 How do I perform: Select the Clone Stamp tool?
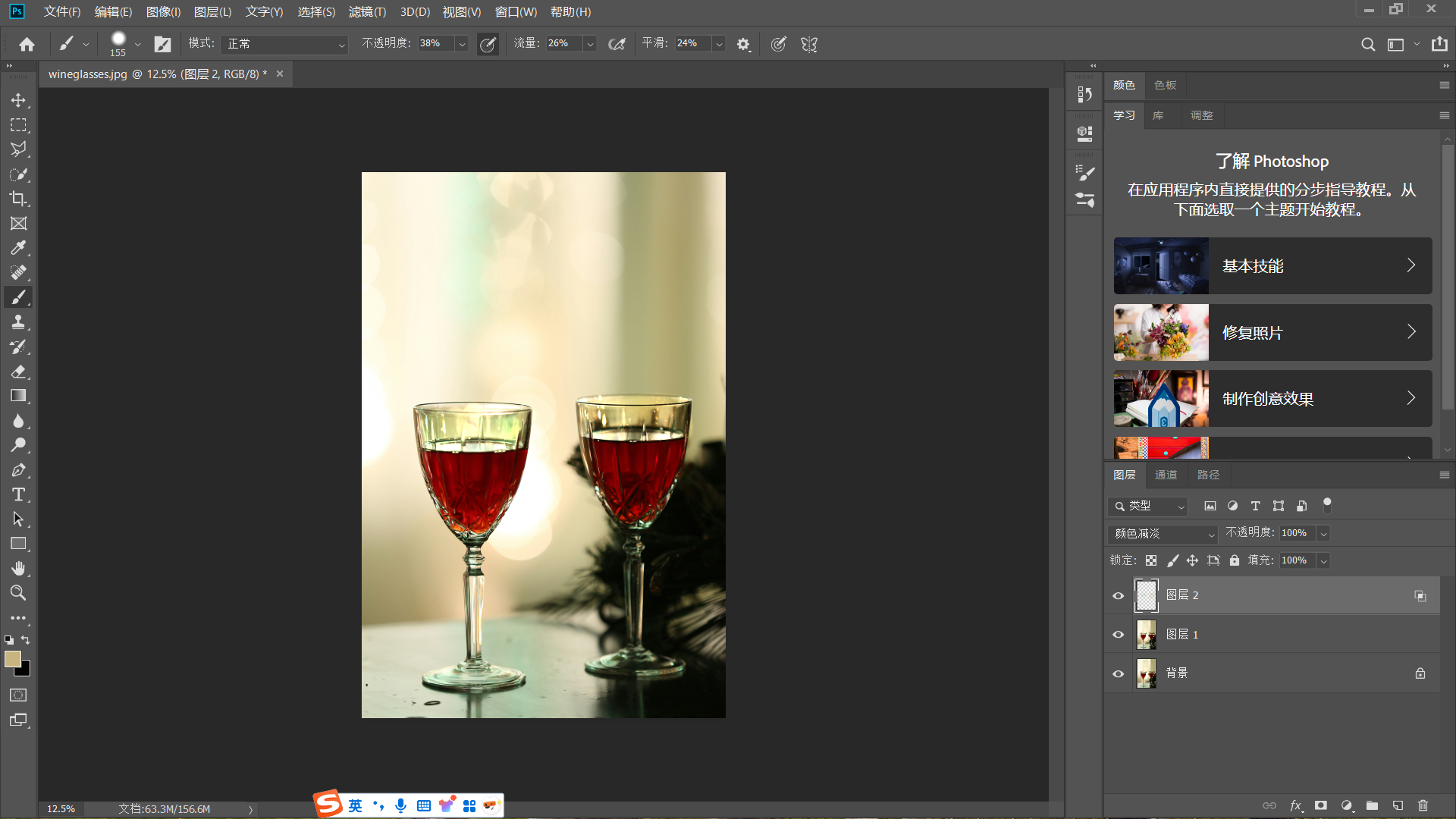tap(18, 322)
